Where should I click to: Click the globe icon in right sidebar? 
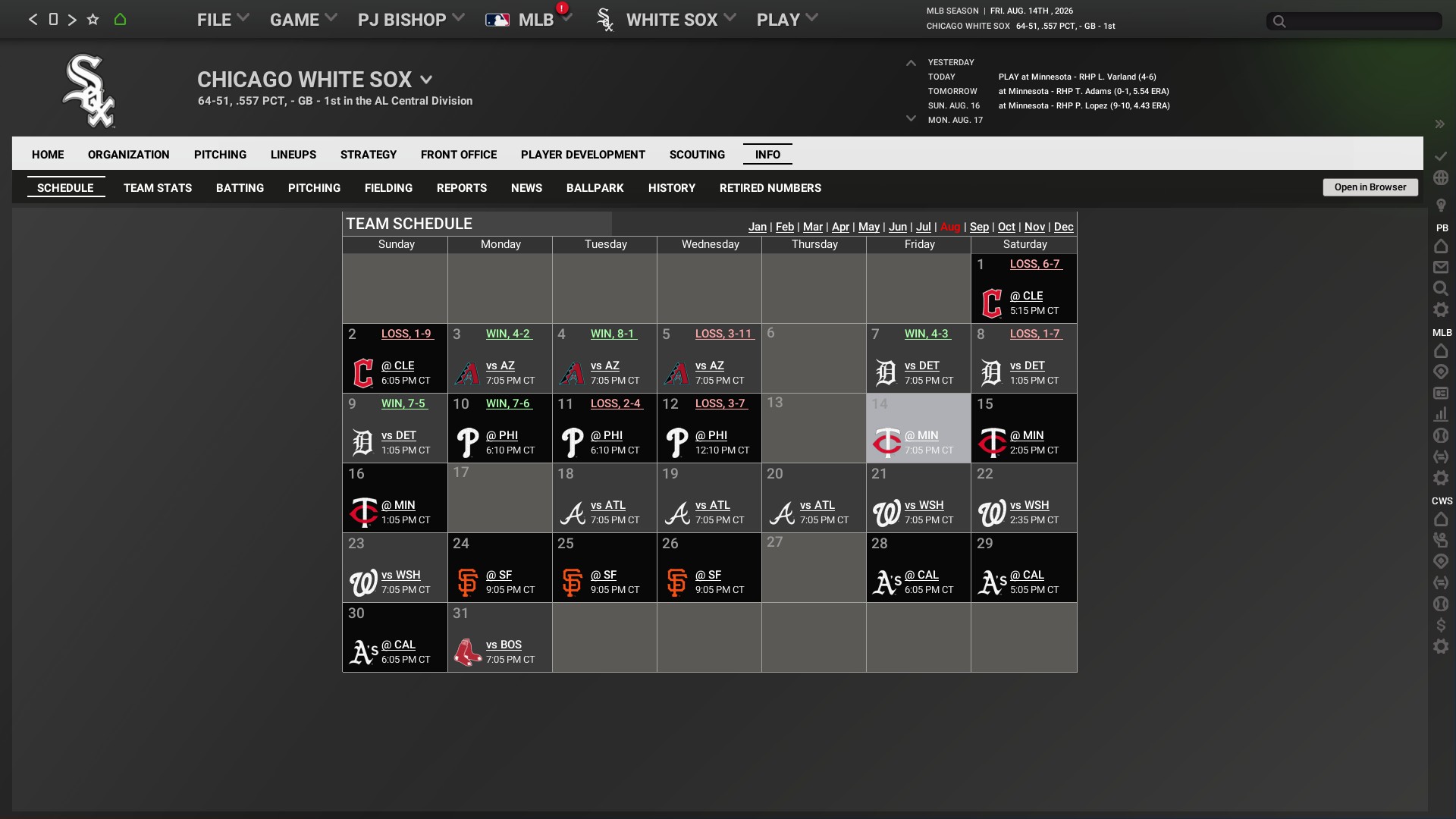pos(1441,177)
